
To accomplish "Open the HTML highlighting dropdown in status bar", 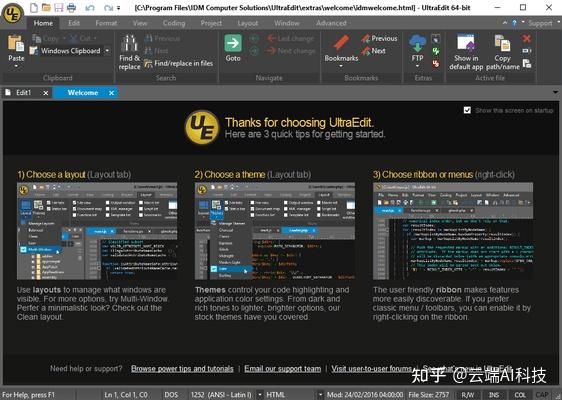I will click(x=320, y=395).
